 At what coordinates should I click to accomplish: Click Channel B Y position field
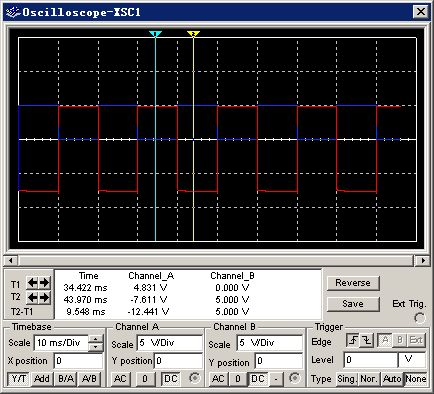click(x=279, y=361)
